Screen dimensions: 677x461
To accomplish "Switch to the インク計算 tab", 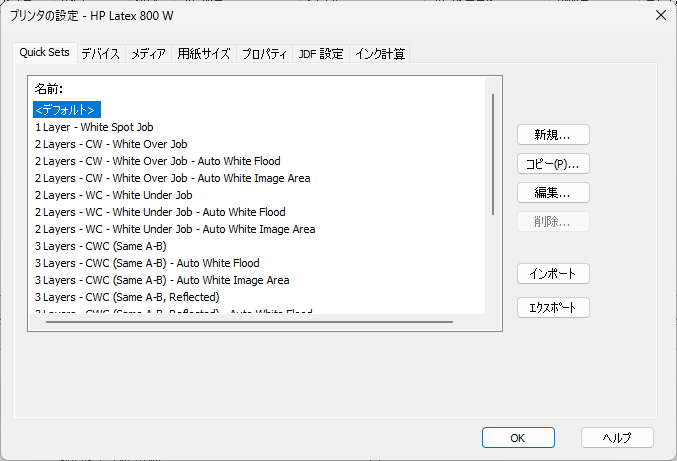I will (x=380, y=54).
